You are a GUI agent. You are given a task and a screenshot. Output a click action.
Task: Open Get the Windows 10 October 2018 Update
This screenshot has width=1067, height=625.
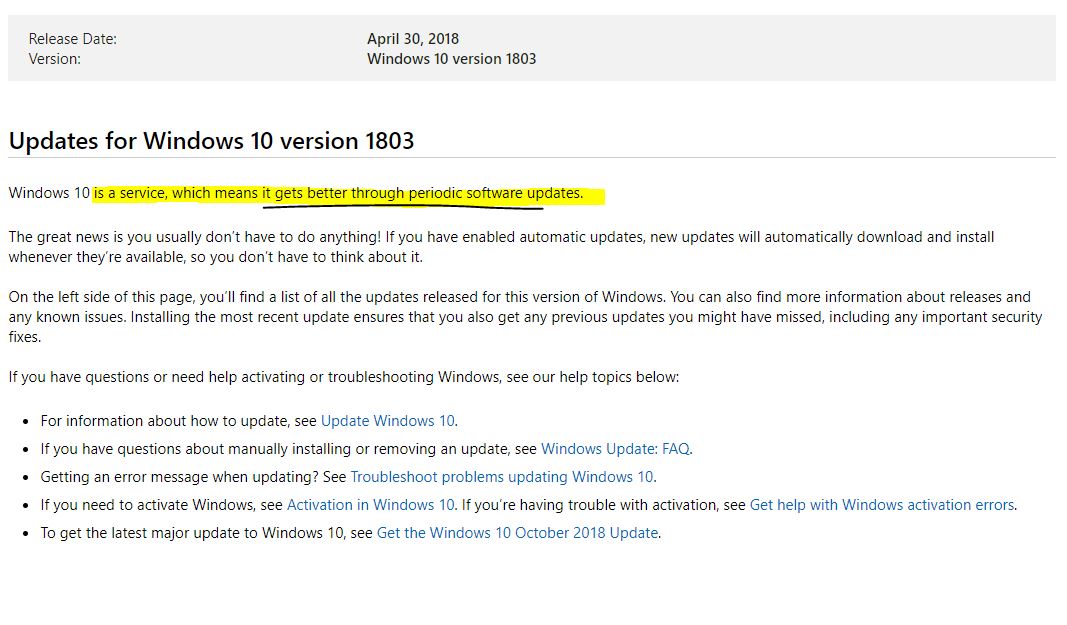coord(517,533)
